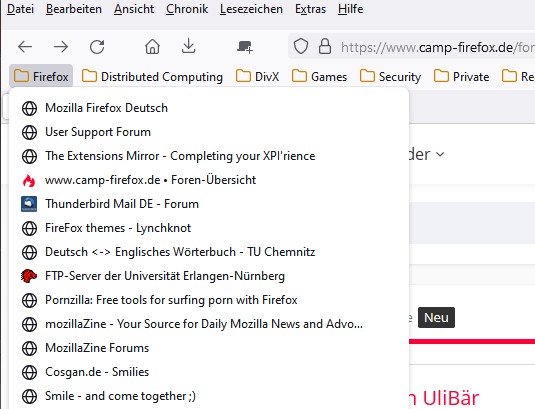Image resolution: width=535 pixels, height=409 pixels.
Task: Click the flame icon of camp-firefox.de bookmark
Action: tap(29, 180)
